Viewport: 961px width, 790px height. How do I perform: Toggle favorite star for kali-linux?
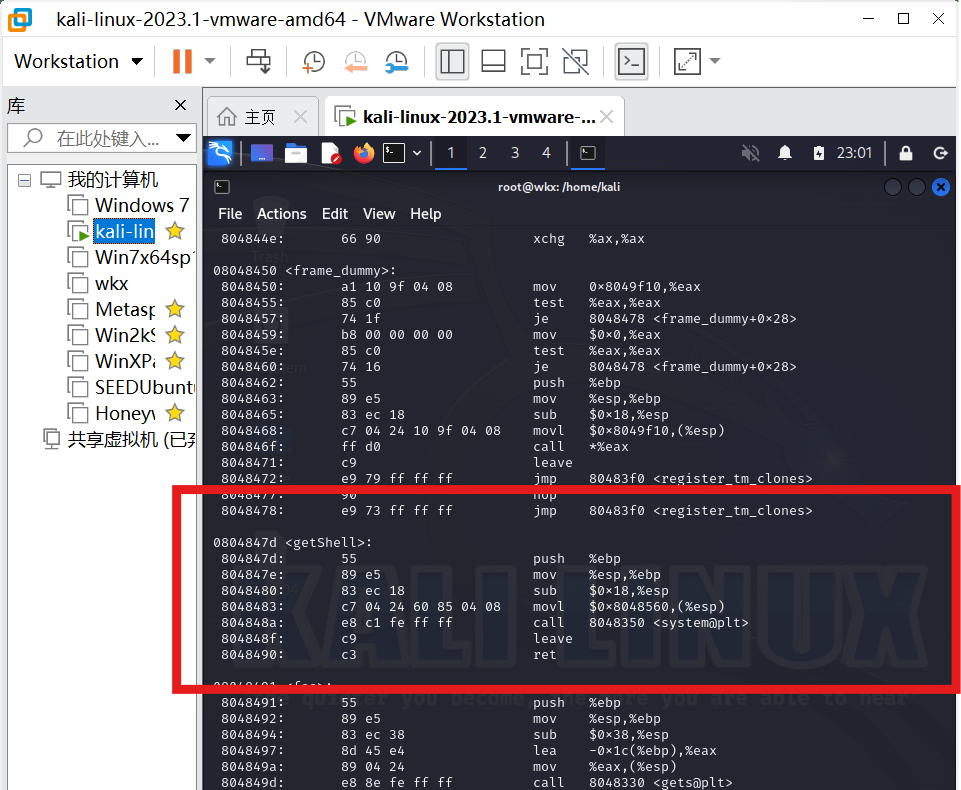(x=175, y=231)
